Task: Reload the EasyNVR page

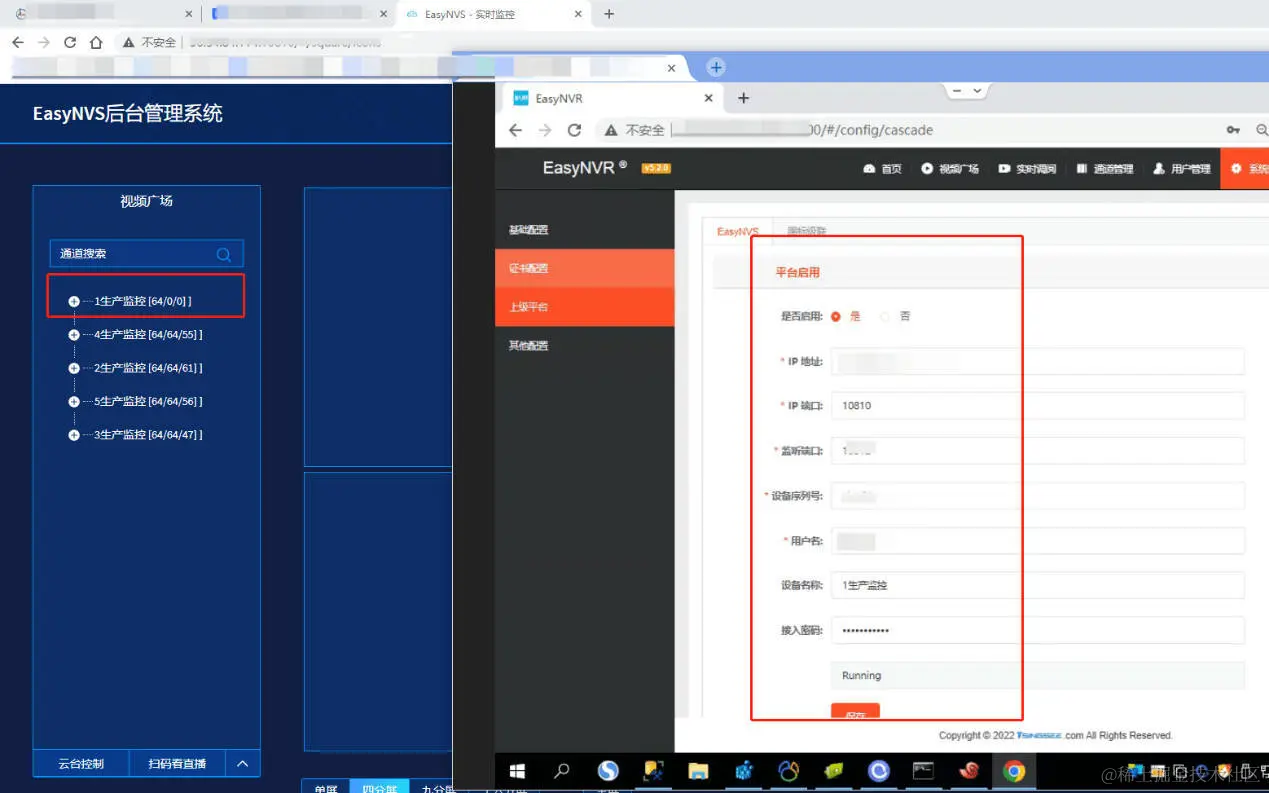Action: pos(574,130)
